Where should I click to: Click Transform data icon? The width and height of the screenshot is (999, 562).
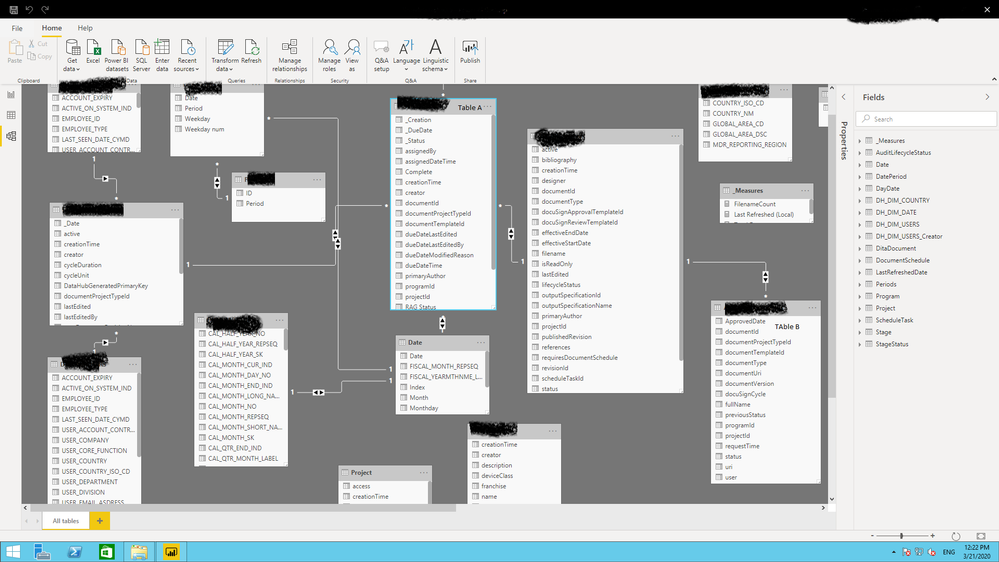tap(225, 55)
